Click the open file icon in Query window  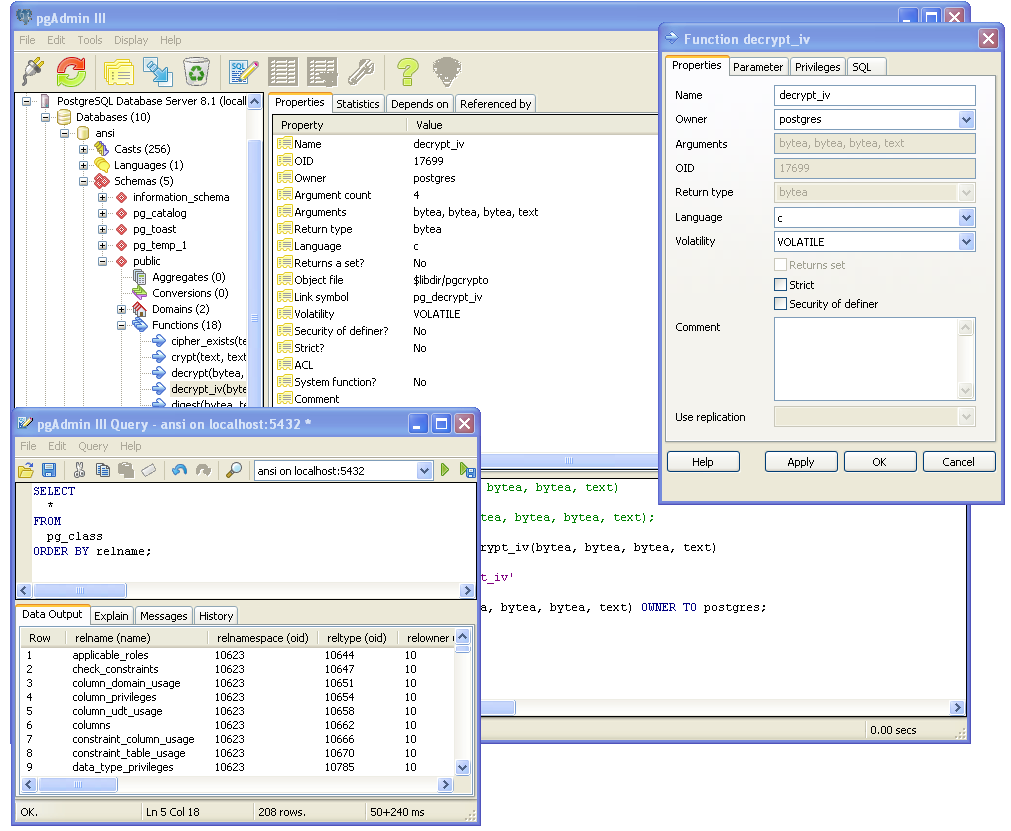[x=26, y=470]
